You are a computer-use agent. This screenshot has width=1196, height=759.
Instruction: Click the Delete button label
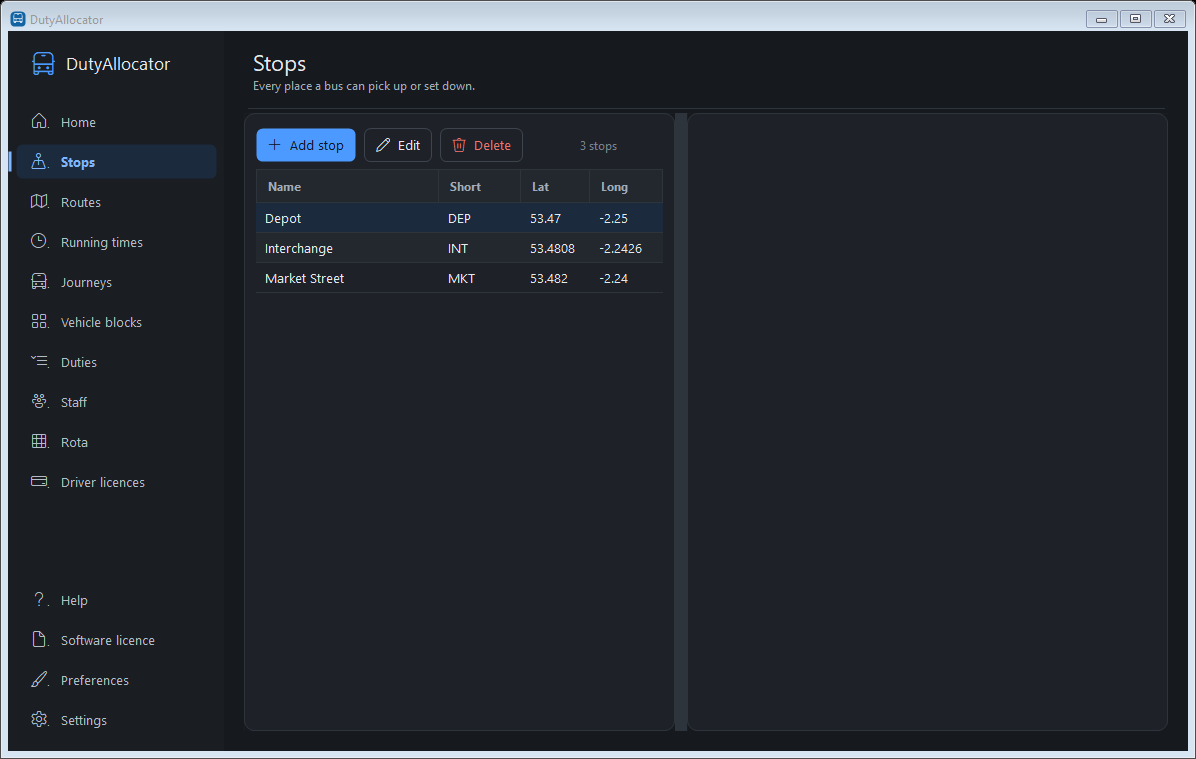(492, 145)
